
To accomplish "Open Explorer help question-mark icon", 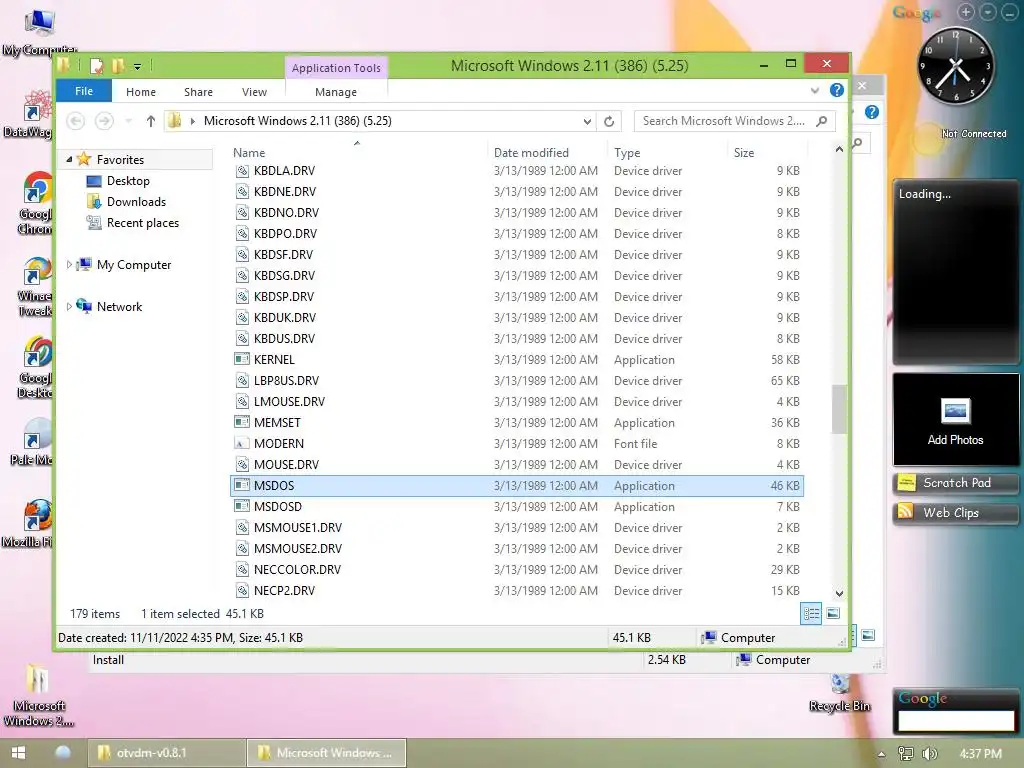I will [x=837, y=91].
